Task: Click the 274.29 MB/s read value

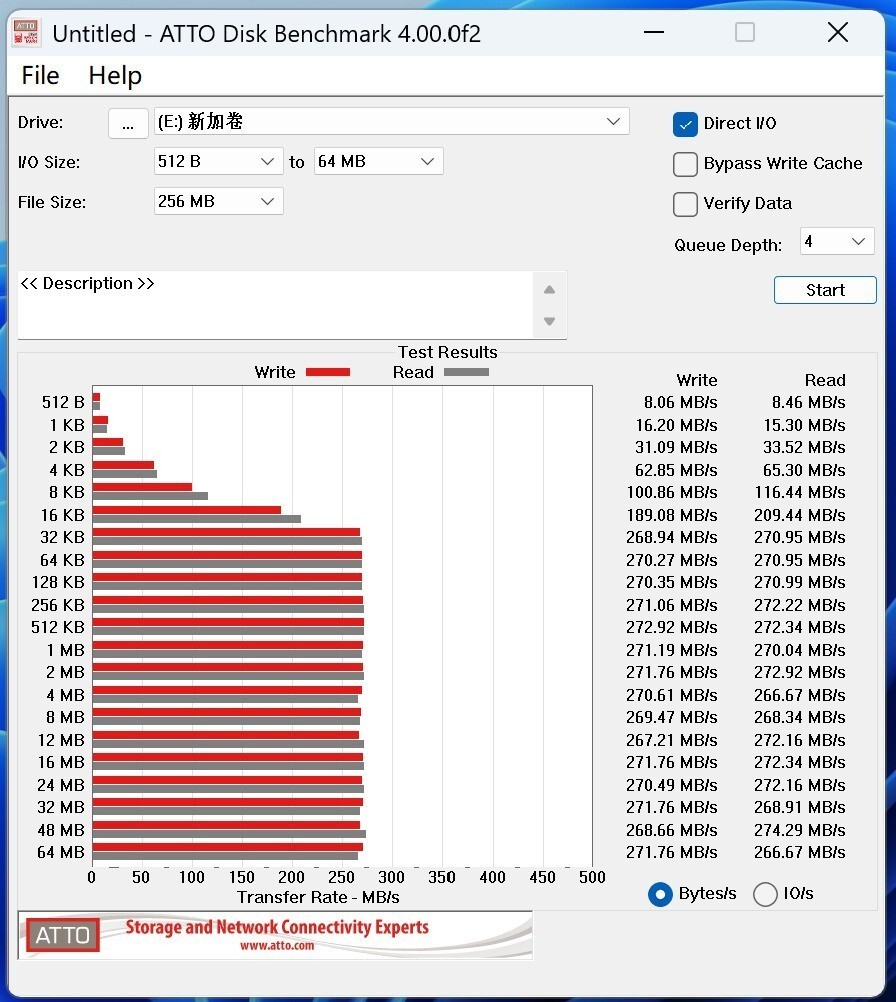Action: [799, 830]
